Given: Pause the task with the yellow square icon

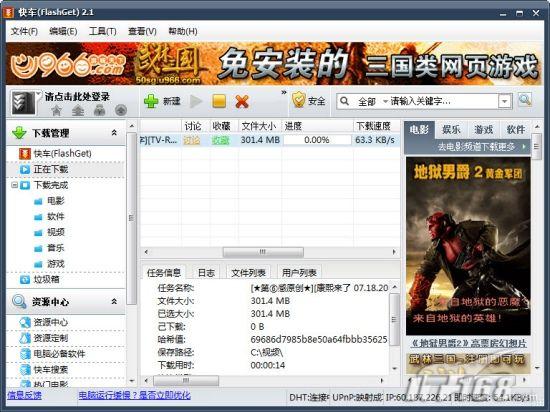Looking at the screenshot, I should point(219,101).
